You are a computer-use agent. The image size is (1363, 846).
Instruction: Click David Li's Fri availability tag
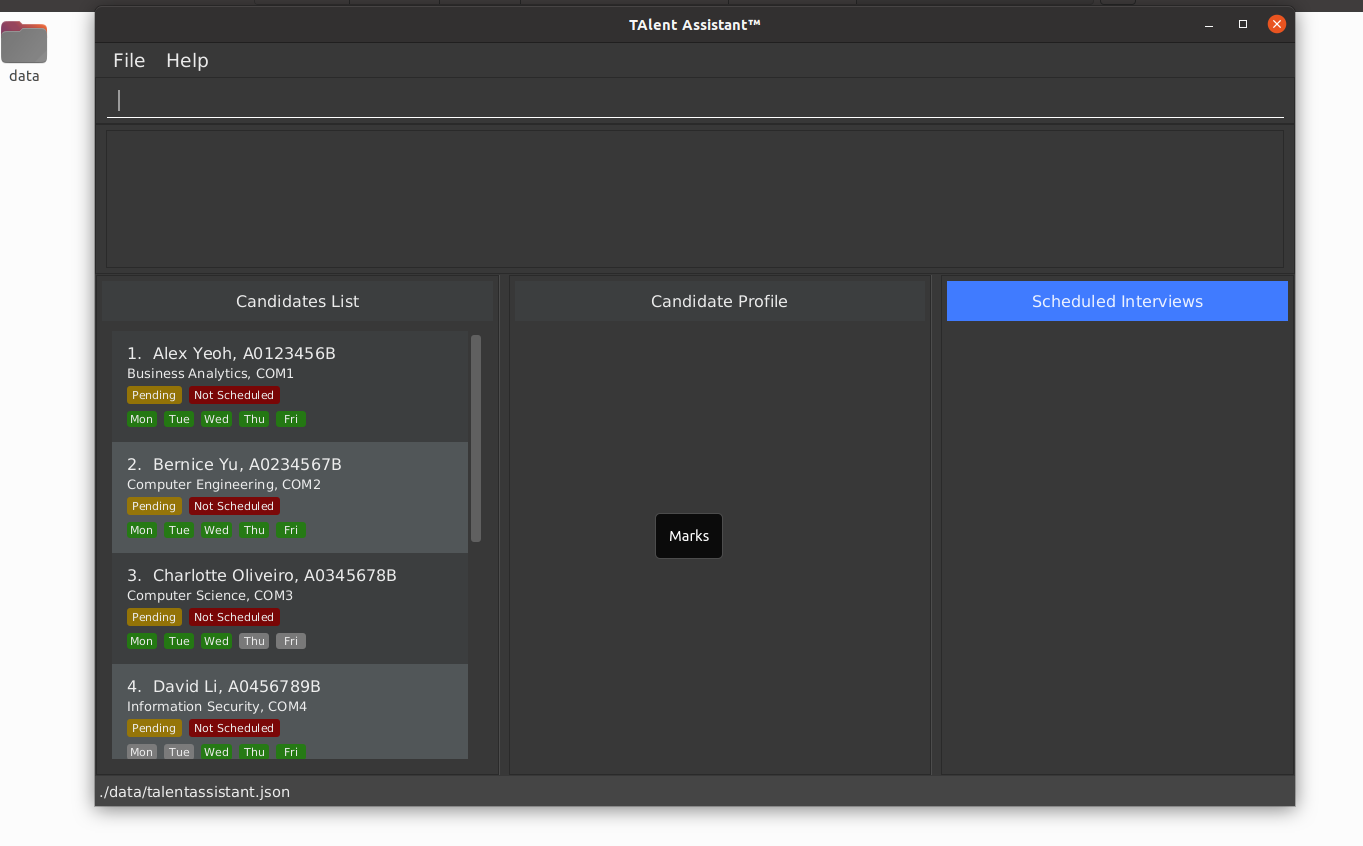291,752
